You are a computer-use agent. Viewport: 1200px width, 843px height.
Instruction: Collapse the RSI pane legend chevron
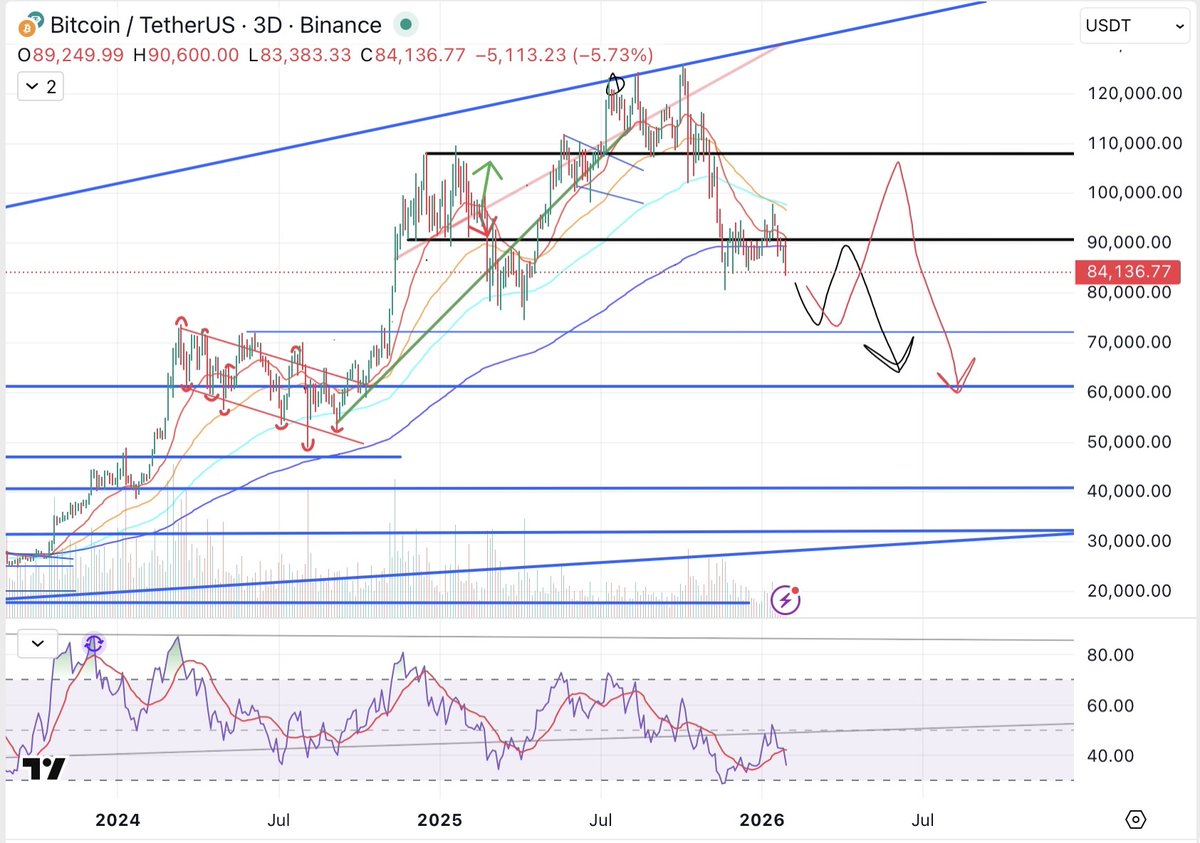pyautogui.click(x=37, y=643)
